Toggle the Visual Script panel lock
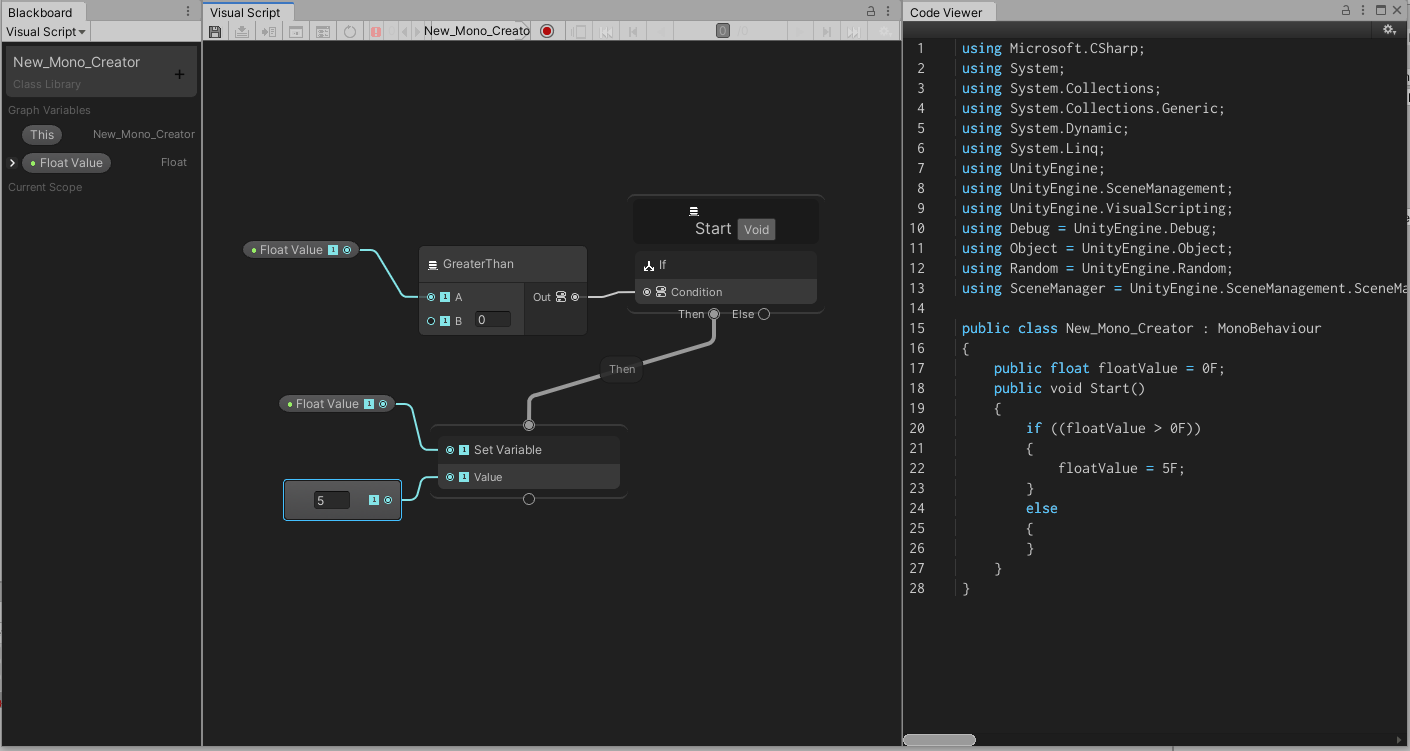The height and width of the screenshot is (751, 1410). point(869,9)
